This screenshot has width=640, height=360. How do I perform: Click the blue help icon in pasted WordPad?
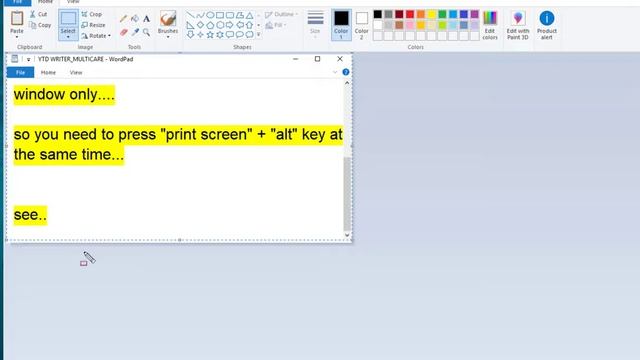tap(346, 72)
